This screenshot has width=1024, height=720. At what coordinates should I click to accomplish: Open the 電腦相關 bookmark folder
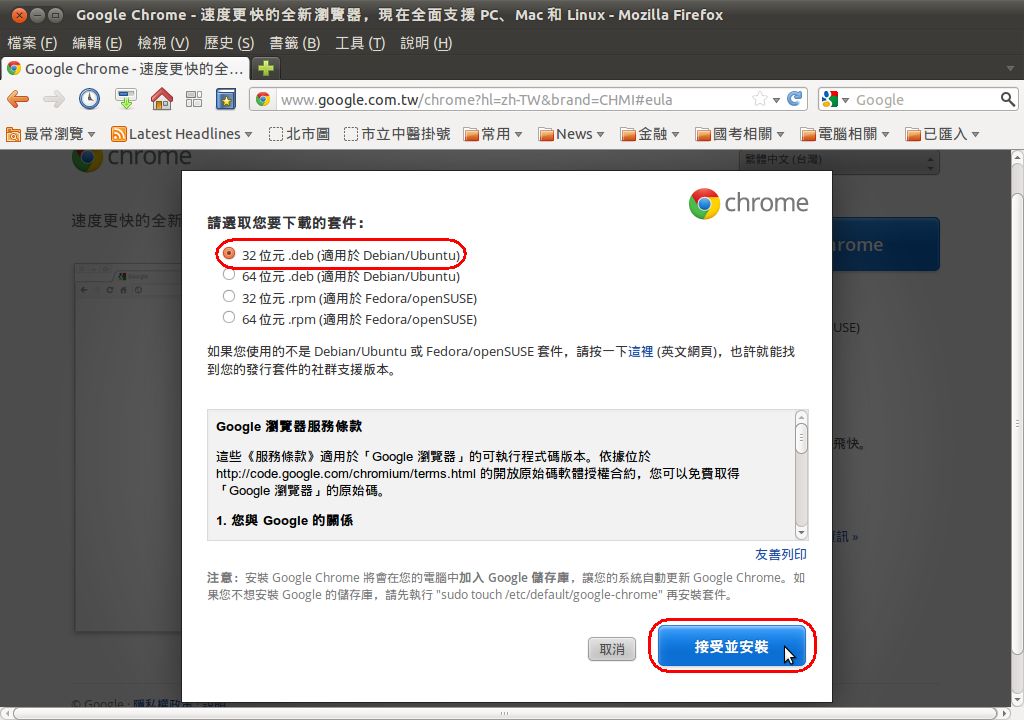pyautogui.click(x=844, y=134)
